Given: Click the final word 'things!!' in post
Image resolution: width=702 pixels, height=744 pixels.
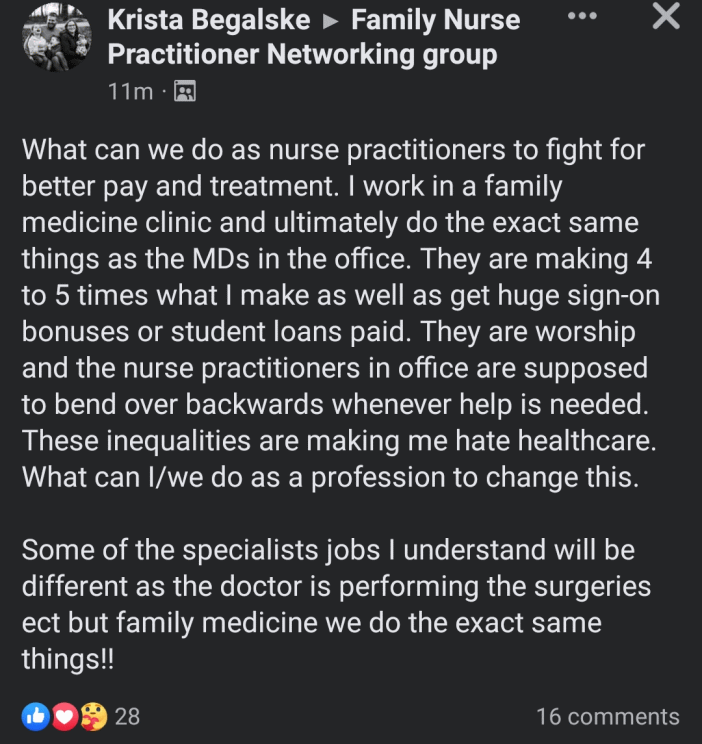Looking at the screenshot, I should pyautogui.click(x=68, y=659).
